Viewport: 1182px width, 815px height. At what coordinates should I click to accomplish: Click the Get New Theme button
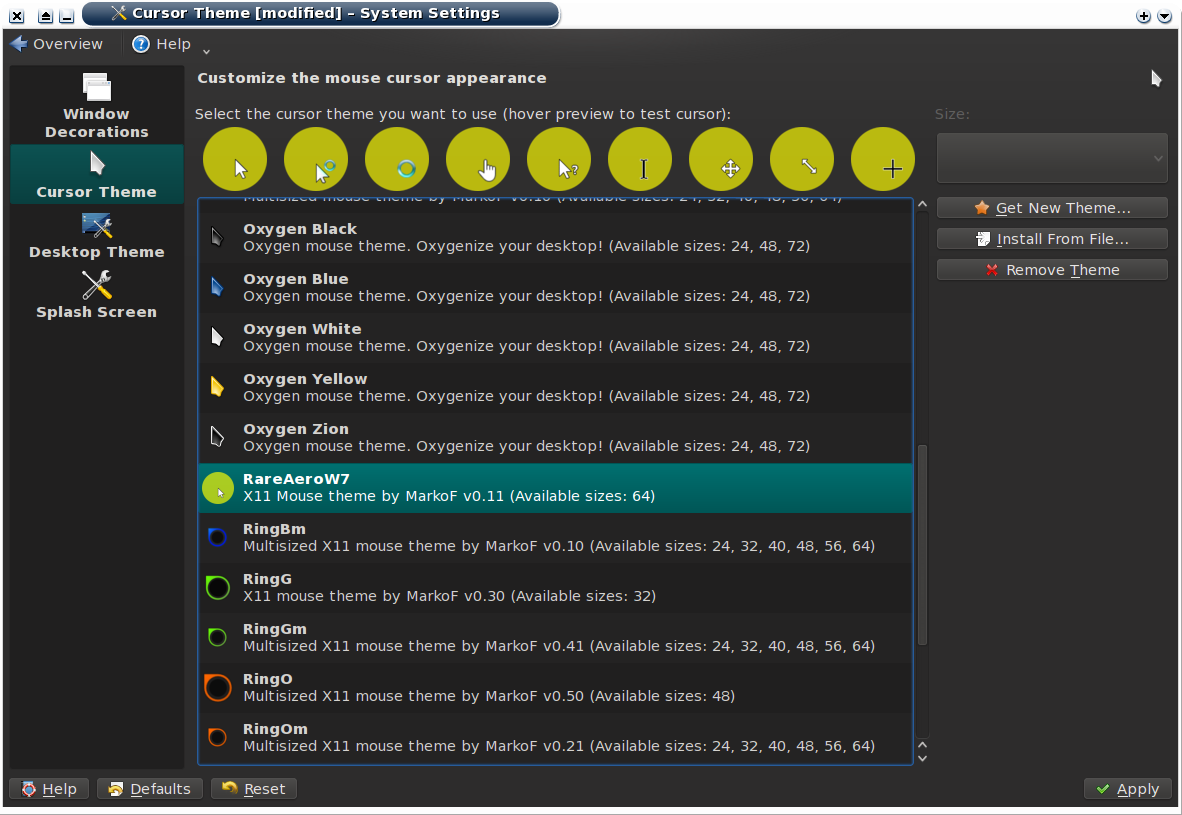click(x=1052, y=207)
